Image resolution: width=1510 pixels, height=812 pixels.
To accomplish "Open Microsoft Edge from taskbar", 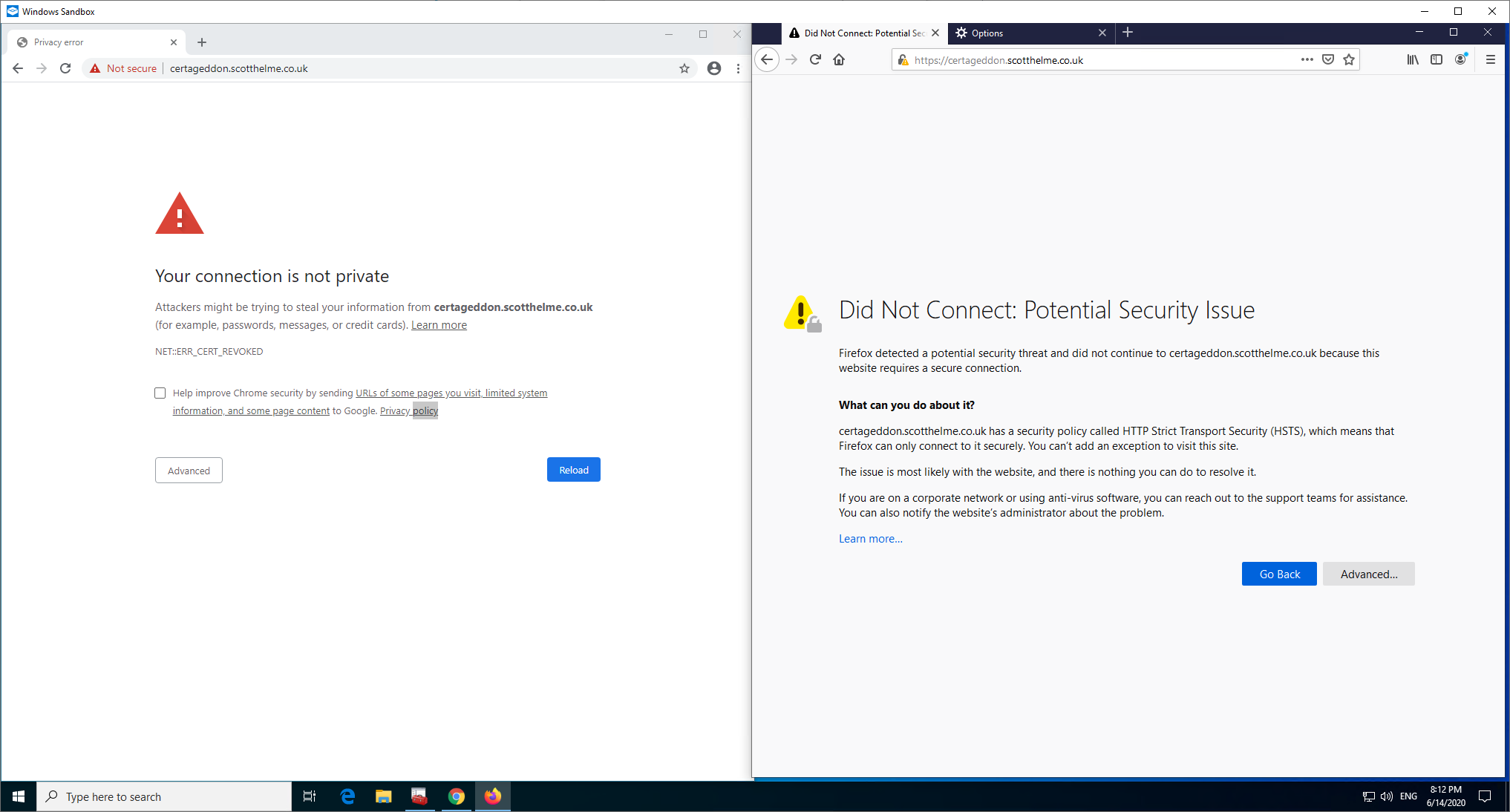I will tap(347, 796).
